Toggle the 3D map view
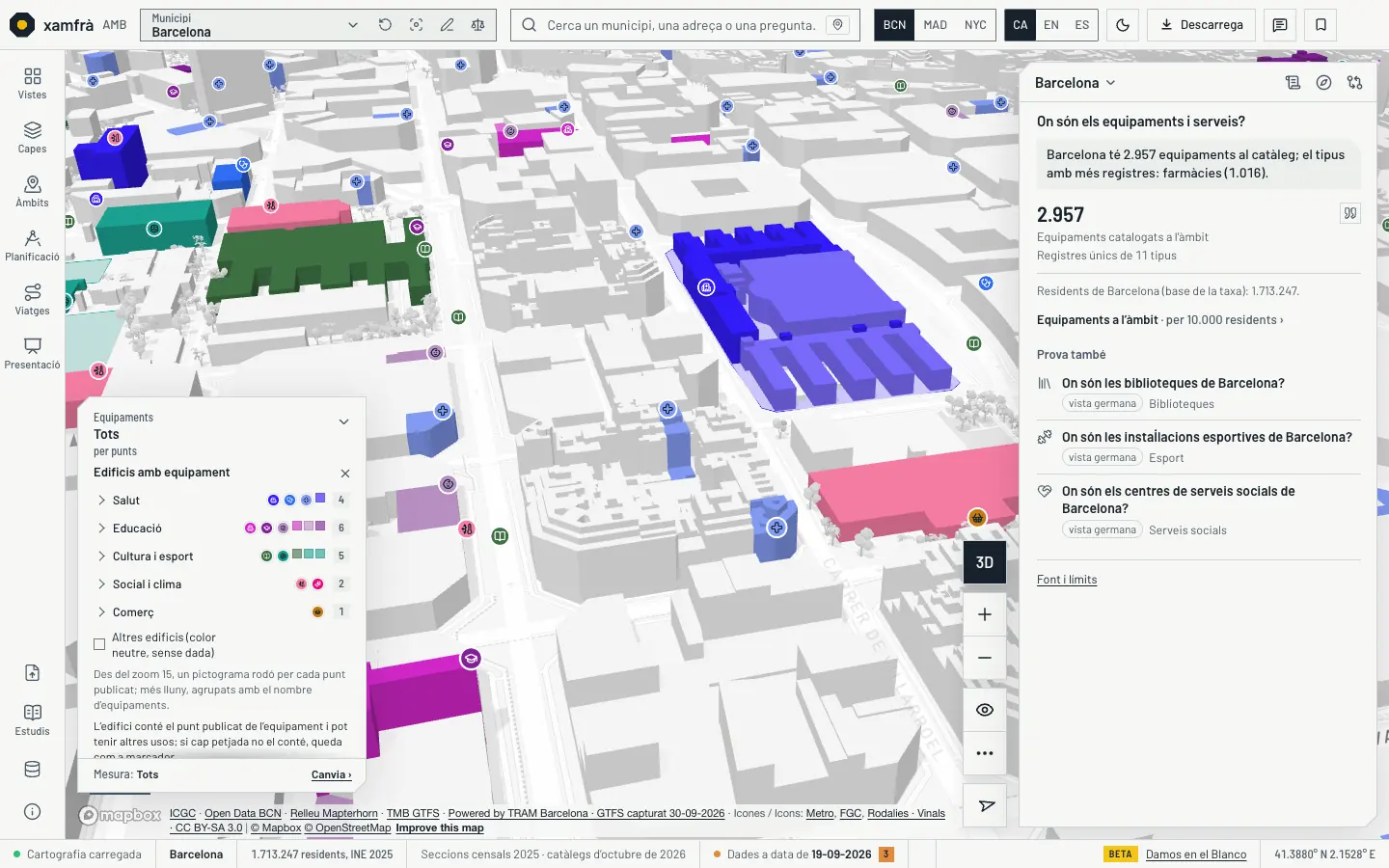Viewport: 1389px width, 868px height. (x=985, y=562)
